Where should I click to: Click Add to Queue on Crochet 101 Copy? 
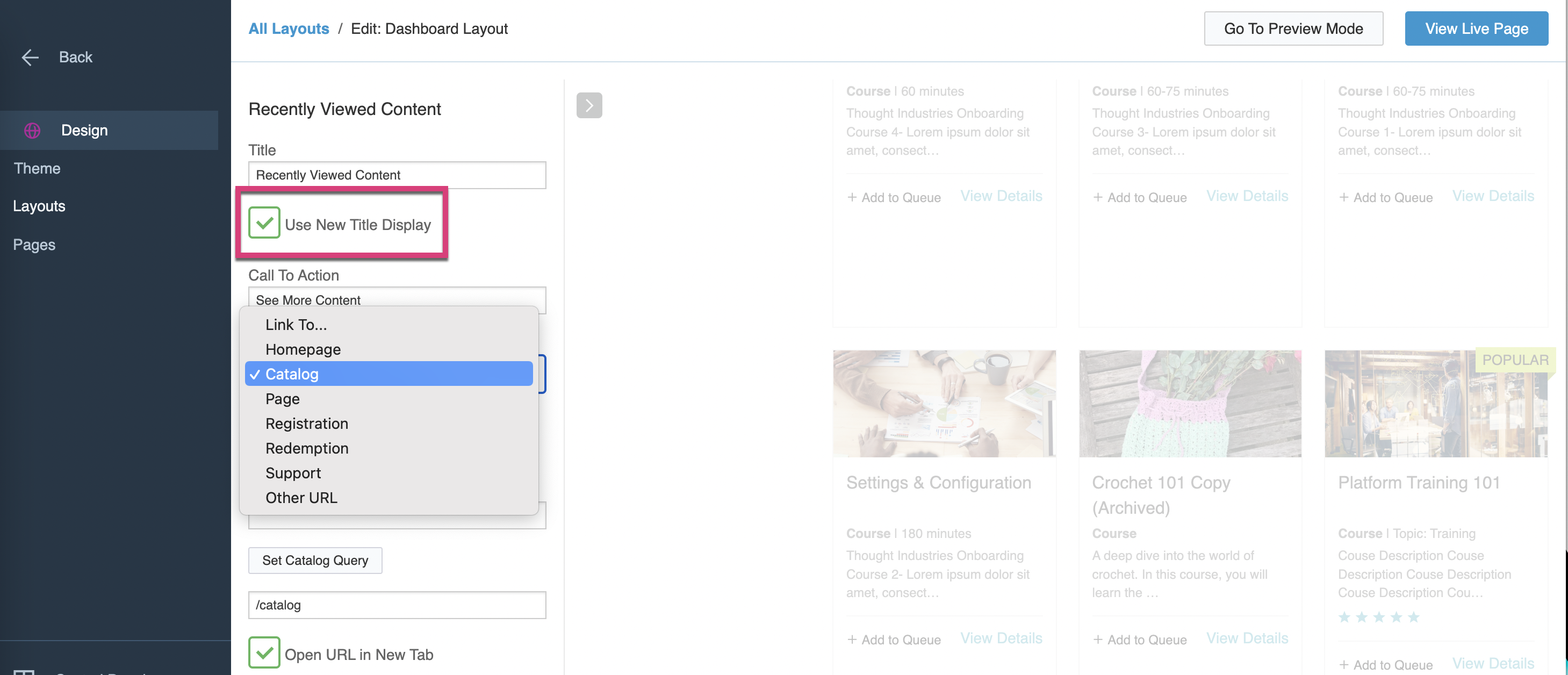tap(1140, 639)
